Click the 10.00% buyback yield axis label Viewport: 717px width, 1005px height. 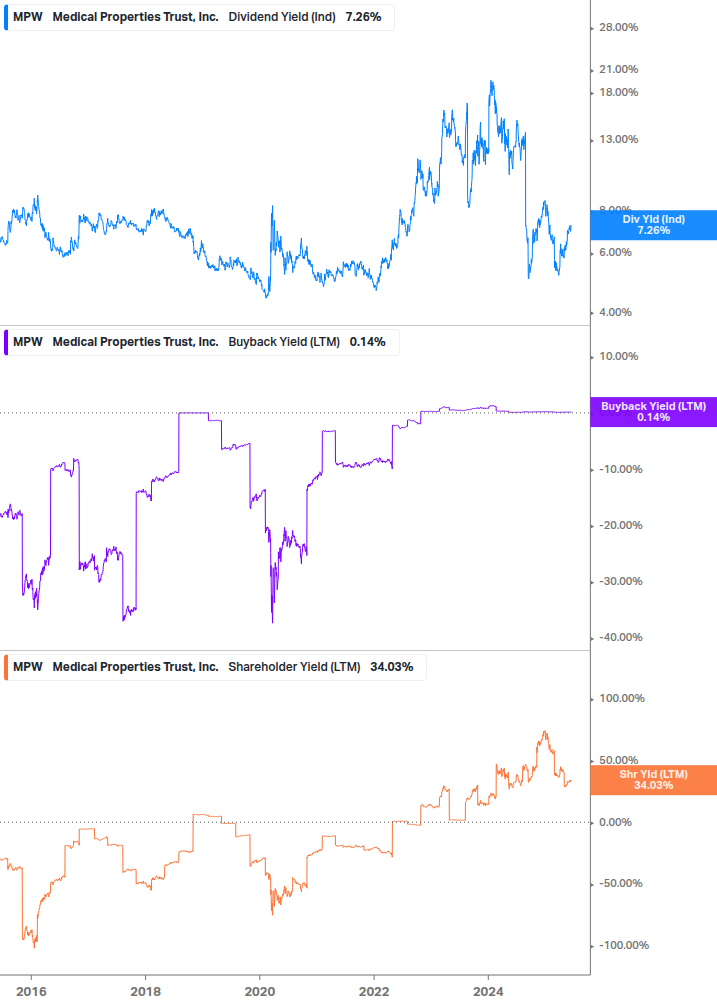(x=618, y=356)
